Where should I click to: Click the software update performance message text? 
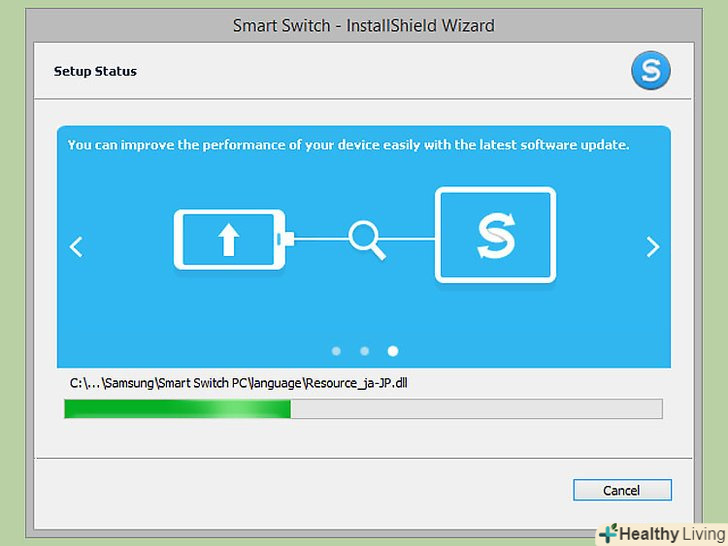[348, 145]
